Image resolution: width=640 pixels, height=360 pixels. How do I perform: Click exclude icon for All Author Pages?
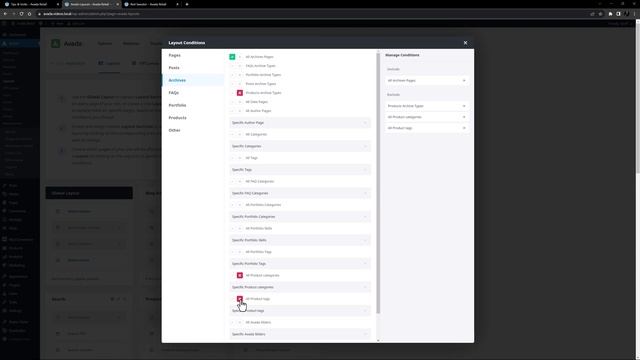[240, 111]
